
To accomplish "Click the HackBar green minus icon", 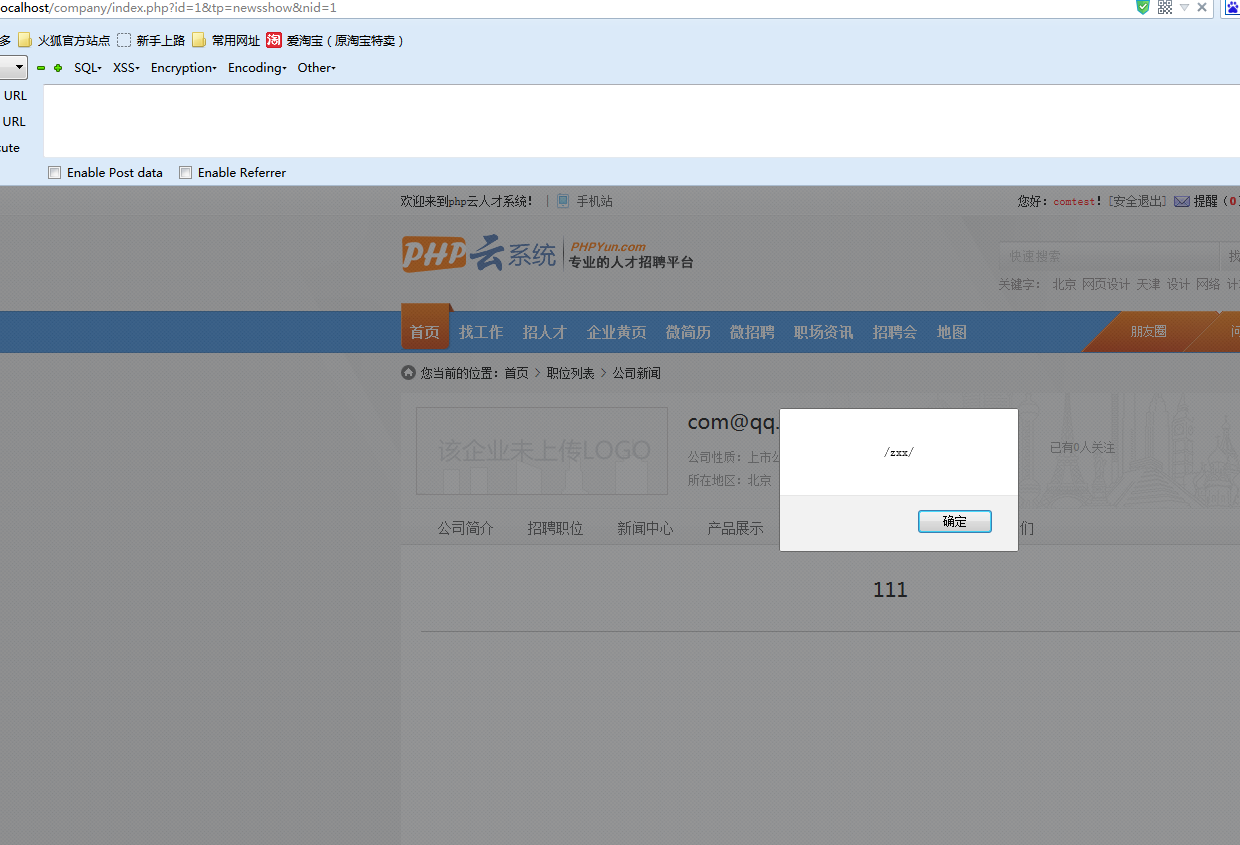I will 41,68.
